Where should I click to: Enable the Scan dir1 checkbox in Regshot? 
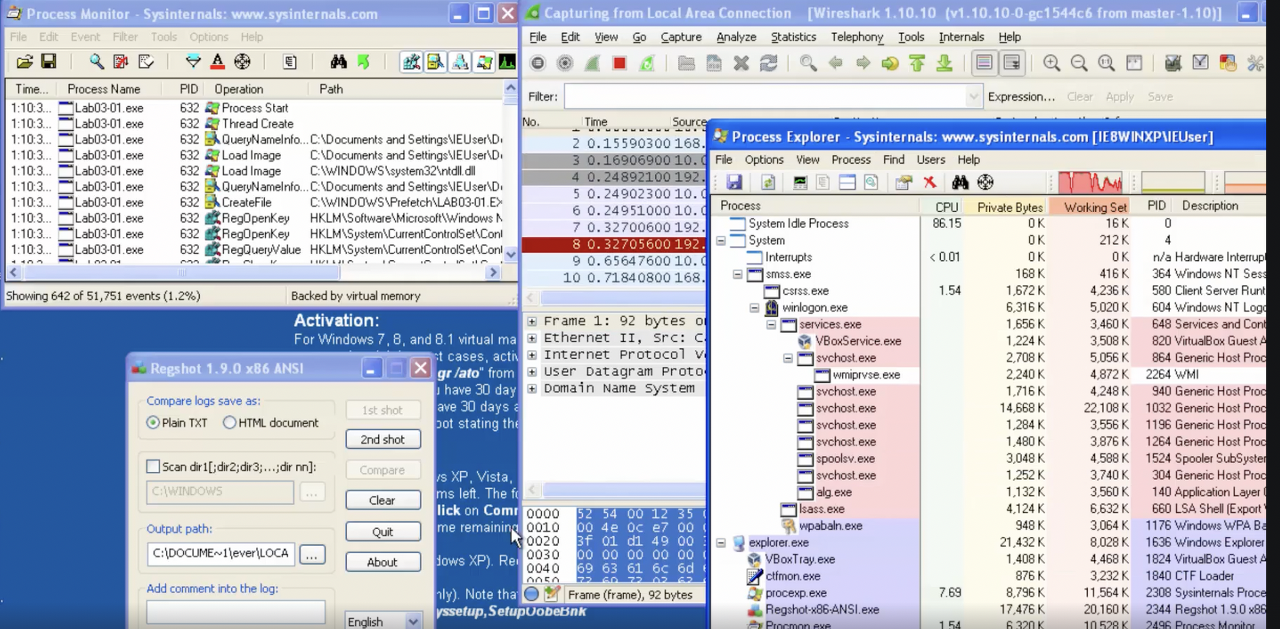[153, 466]
